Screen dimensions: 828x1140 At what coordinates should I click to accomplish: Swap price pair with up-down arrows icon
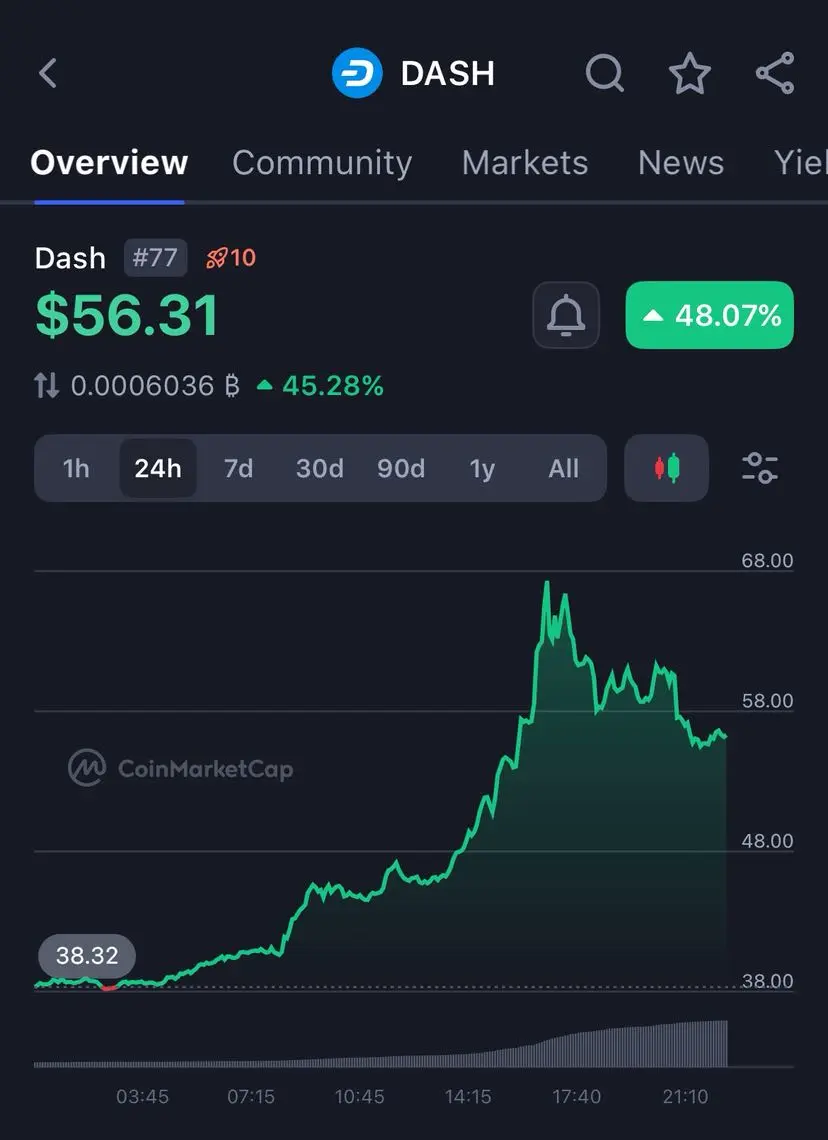tap(47, 385)
